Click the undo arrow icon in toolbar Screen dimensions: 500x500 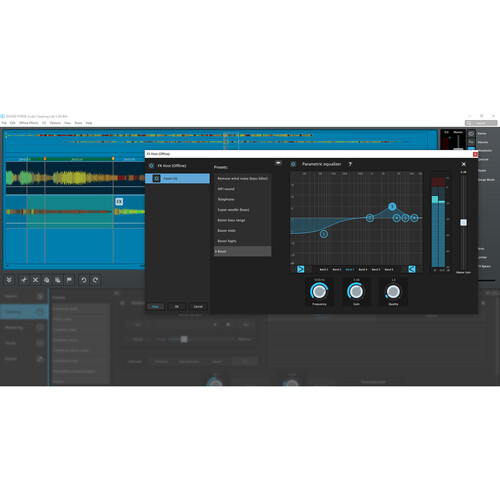84,280
